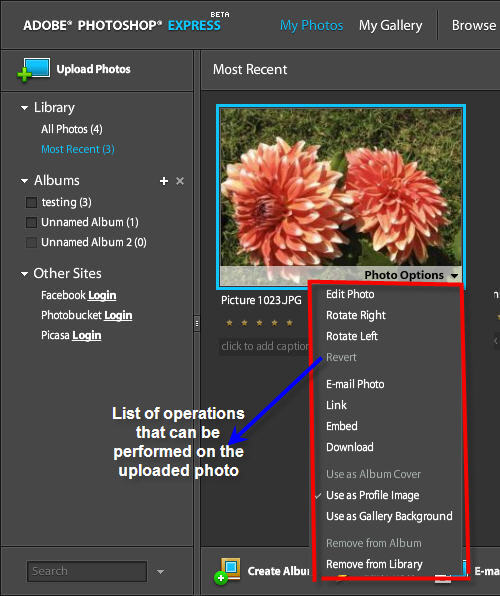Choose Use as Gallery Background
The width and height of the screenshot is (500, 596).
coord(389,516)
